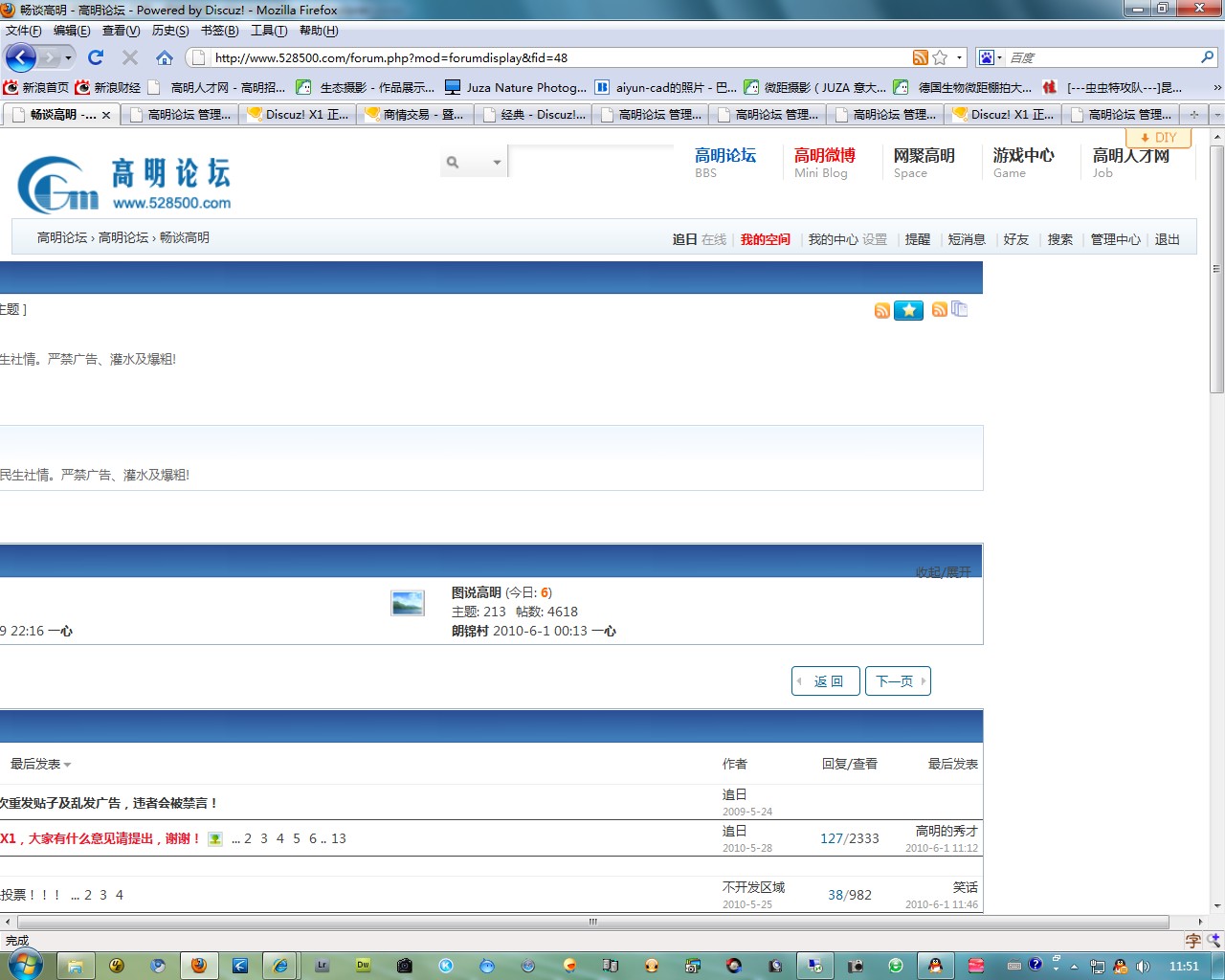The height and width of the screenshot is (980, 1225).
Task: Visit the 高明人才网 Job link
Action: tap(1131, 162)
